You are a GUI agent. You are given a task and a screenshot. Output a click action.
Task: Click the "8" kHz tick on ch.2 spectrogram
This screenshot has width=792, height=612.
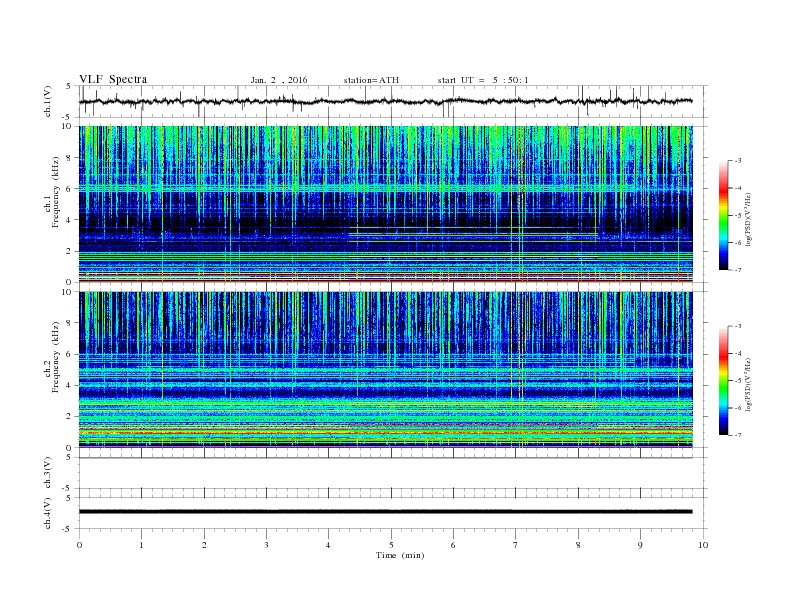69,323
